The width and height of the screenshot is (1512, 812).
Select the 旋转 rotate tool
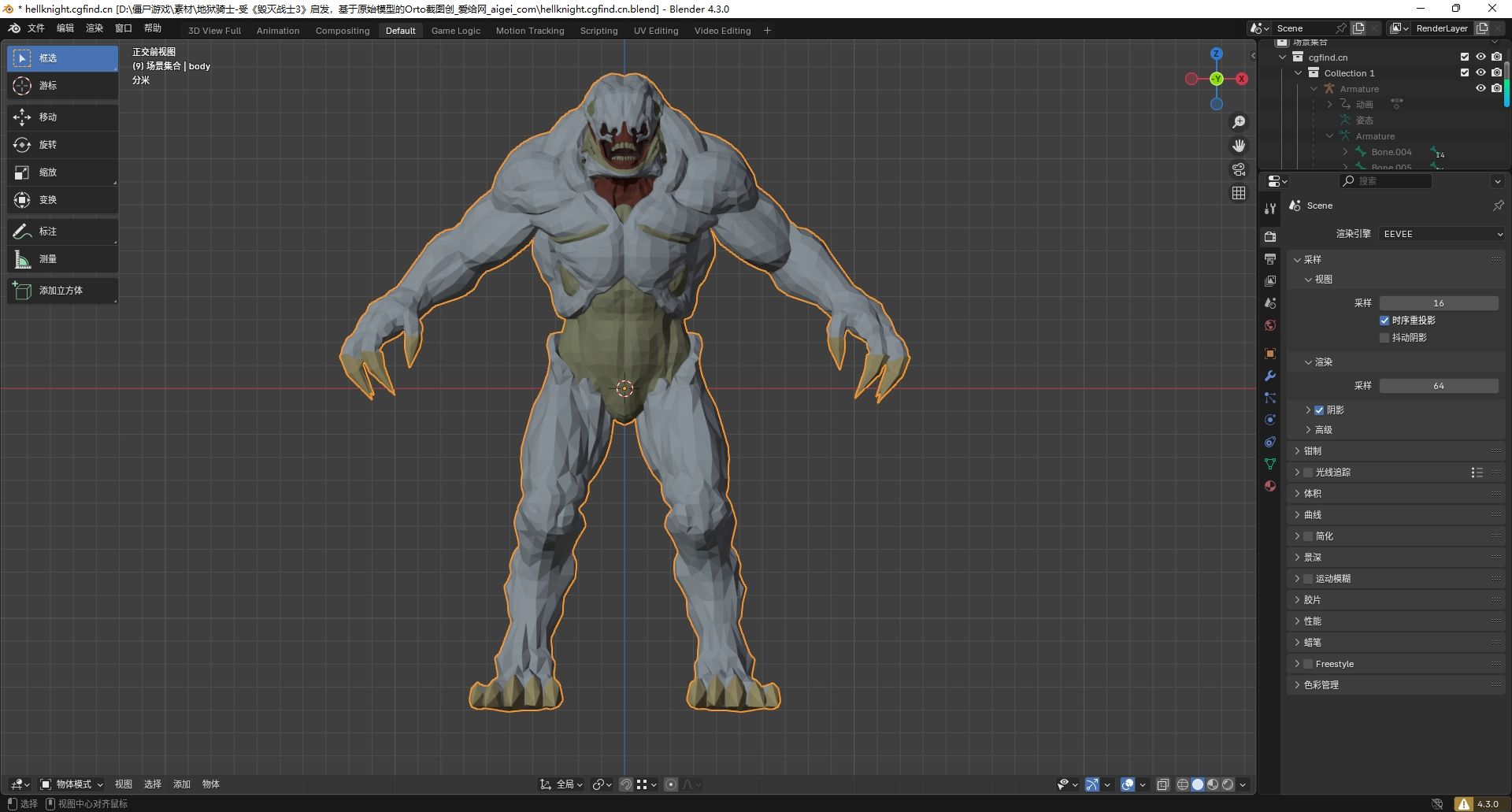click(63, 145)
